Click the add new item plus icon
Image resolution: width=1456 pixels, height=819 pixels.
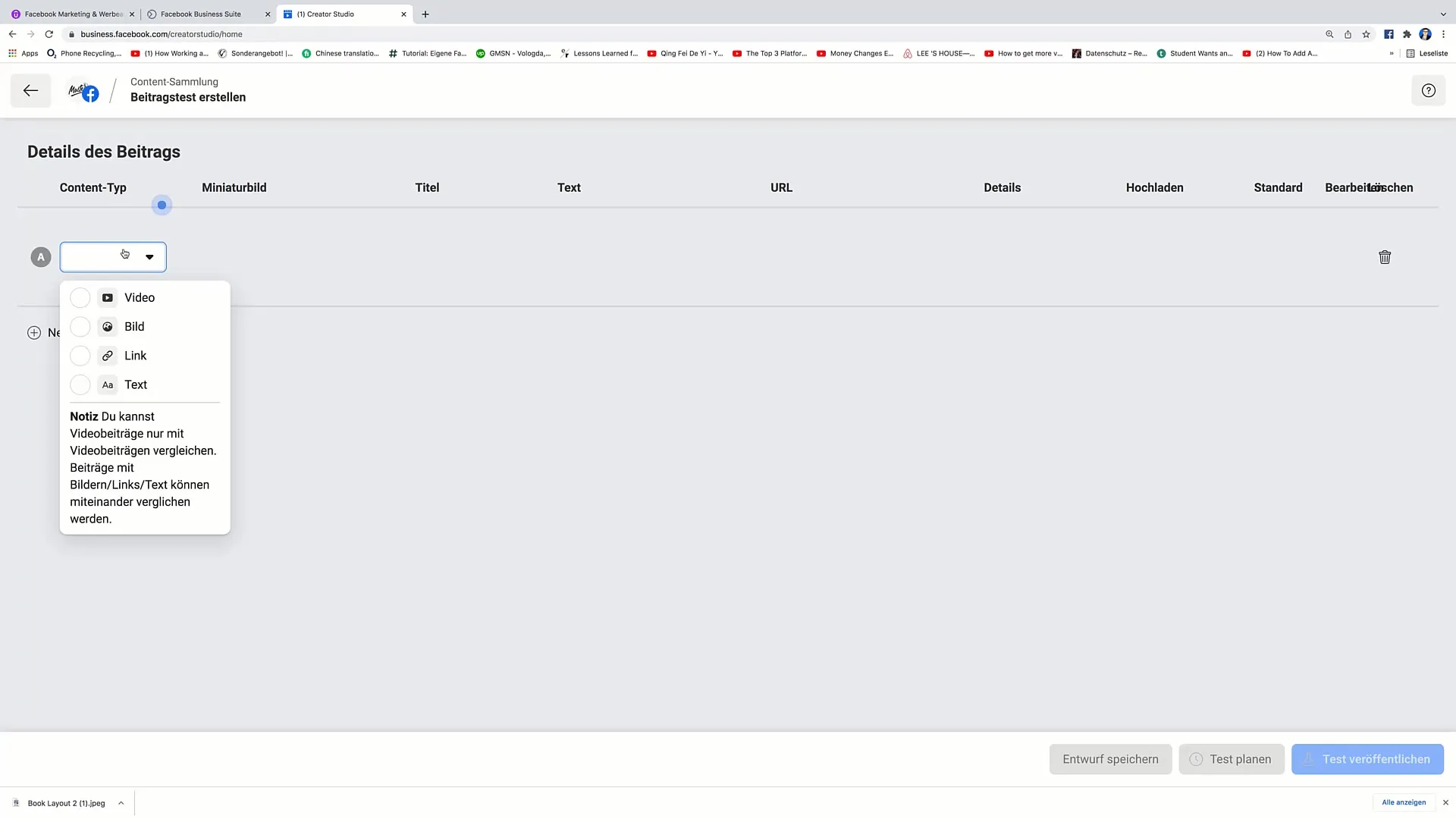tap(34, 332)
